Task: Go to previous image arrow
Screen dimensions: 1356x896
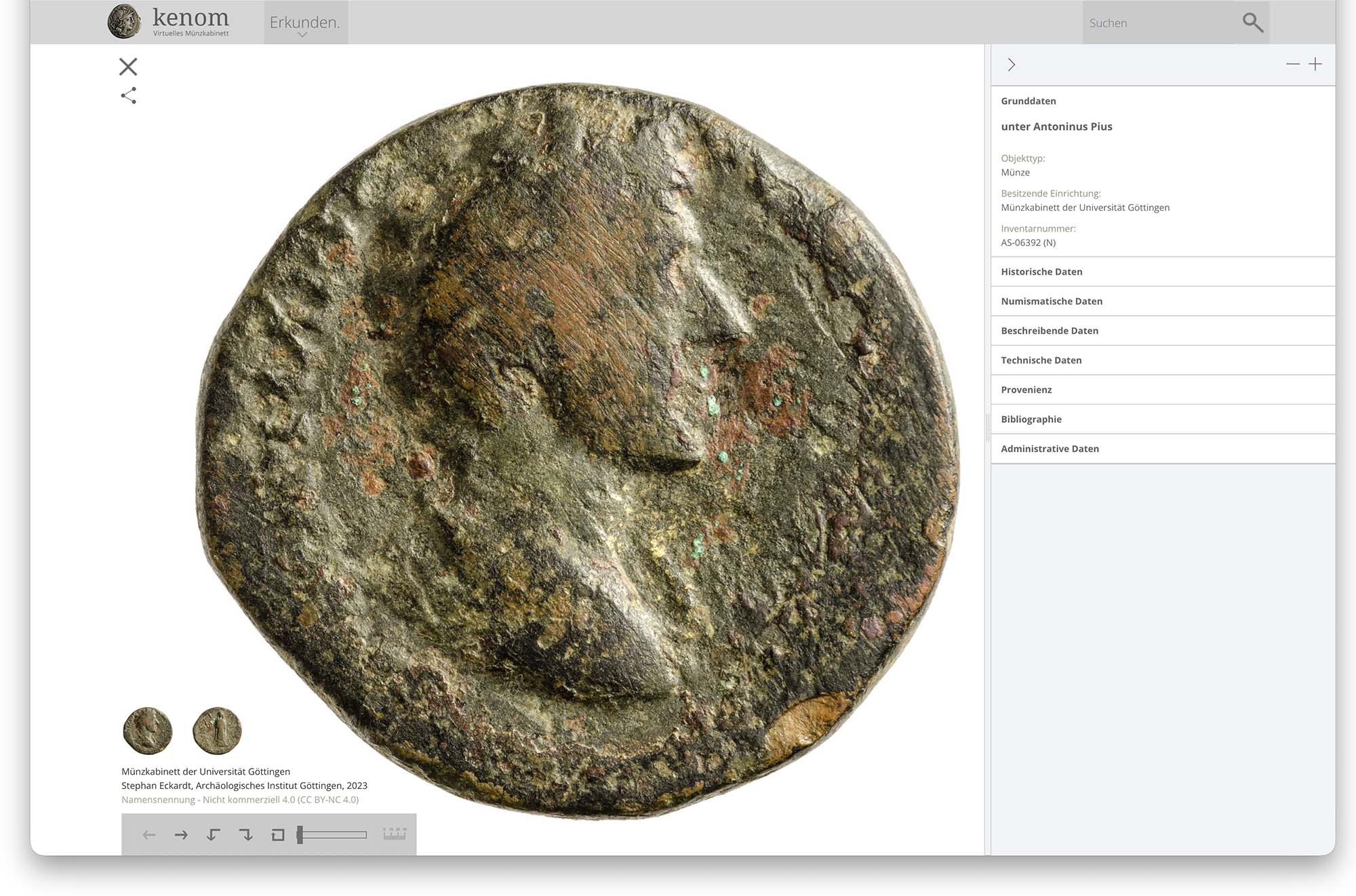Action: click(149, 835)
